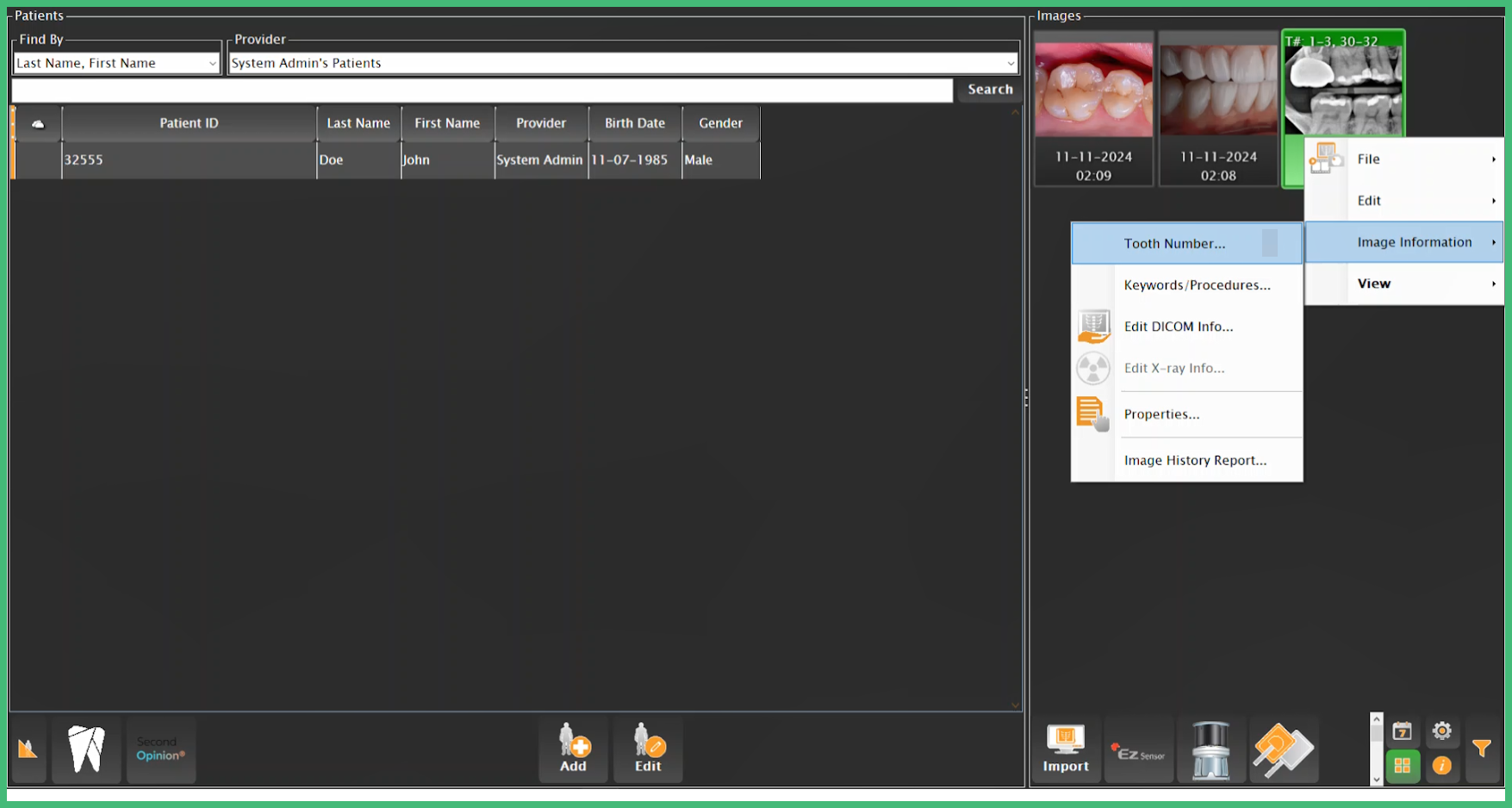The image size is (1512, 808).
Task: Click the settings gear icon
Action: click(1442, 730)
